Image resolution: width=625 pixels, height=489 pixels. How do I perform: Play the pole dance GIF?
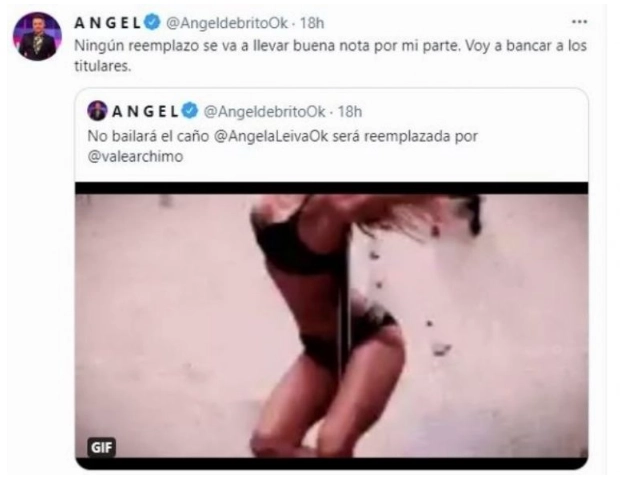coord(332,326)
